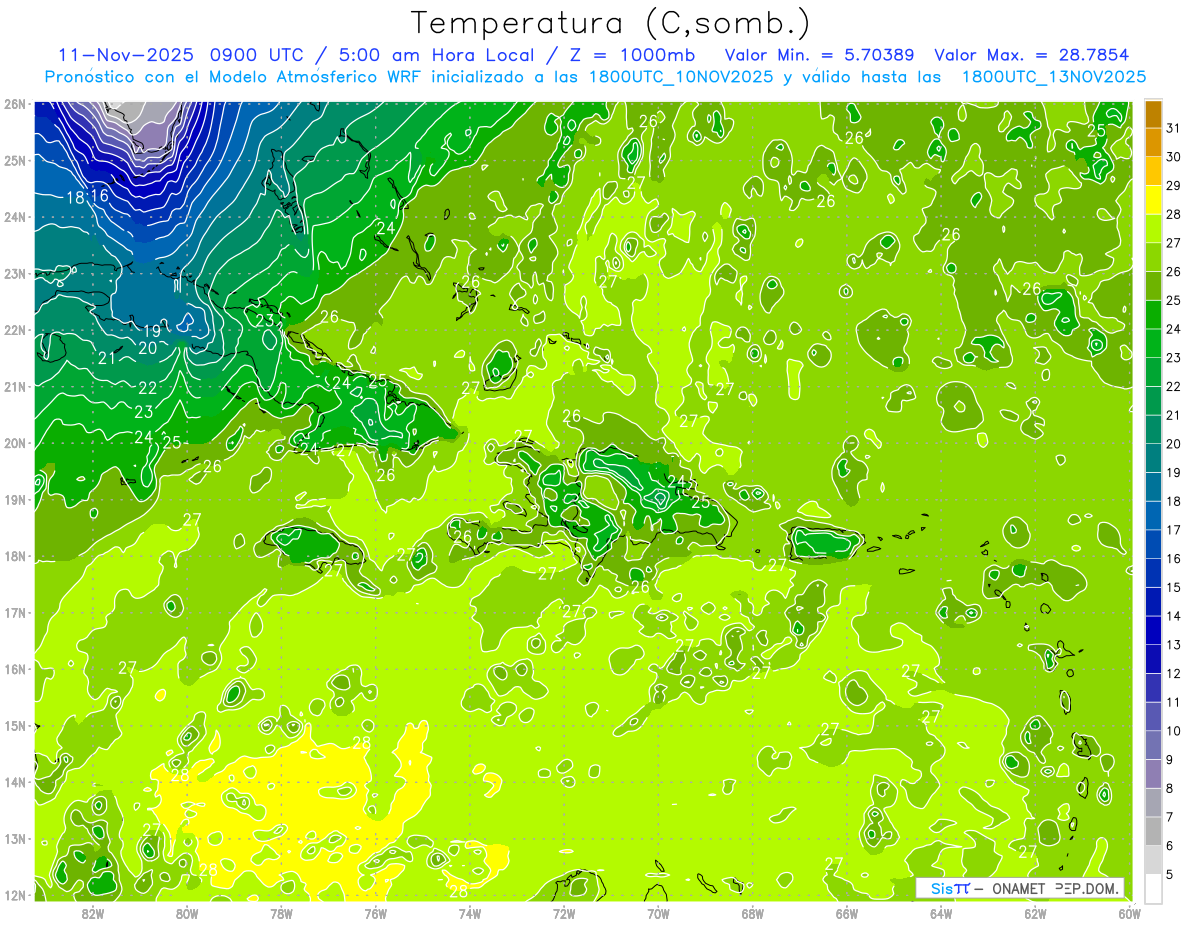Click the 64W longitude axis label
Viewport: 1200px width, 927px height.
(x=941, y=913)
